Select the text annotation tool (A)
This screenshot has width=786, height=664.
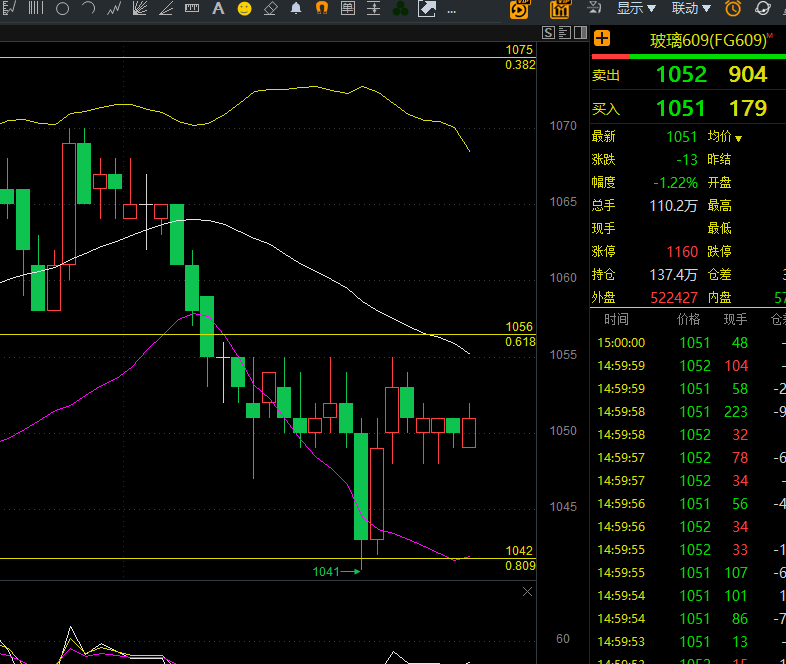click(218, 8)
